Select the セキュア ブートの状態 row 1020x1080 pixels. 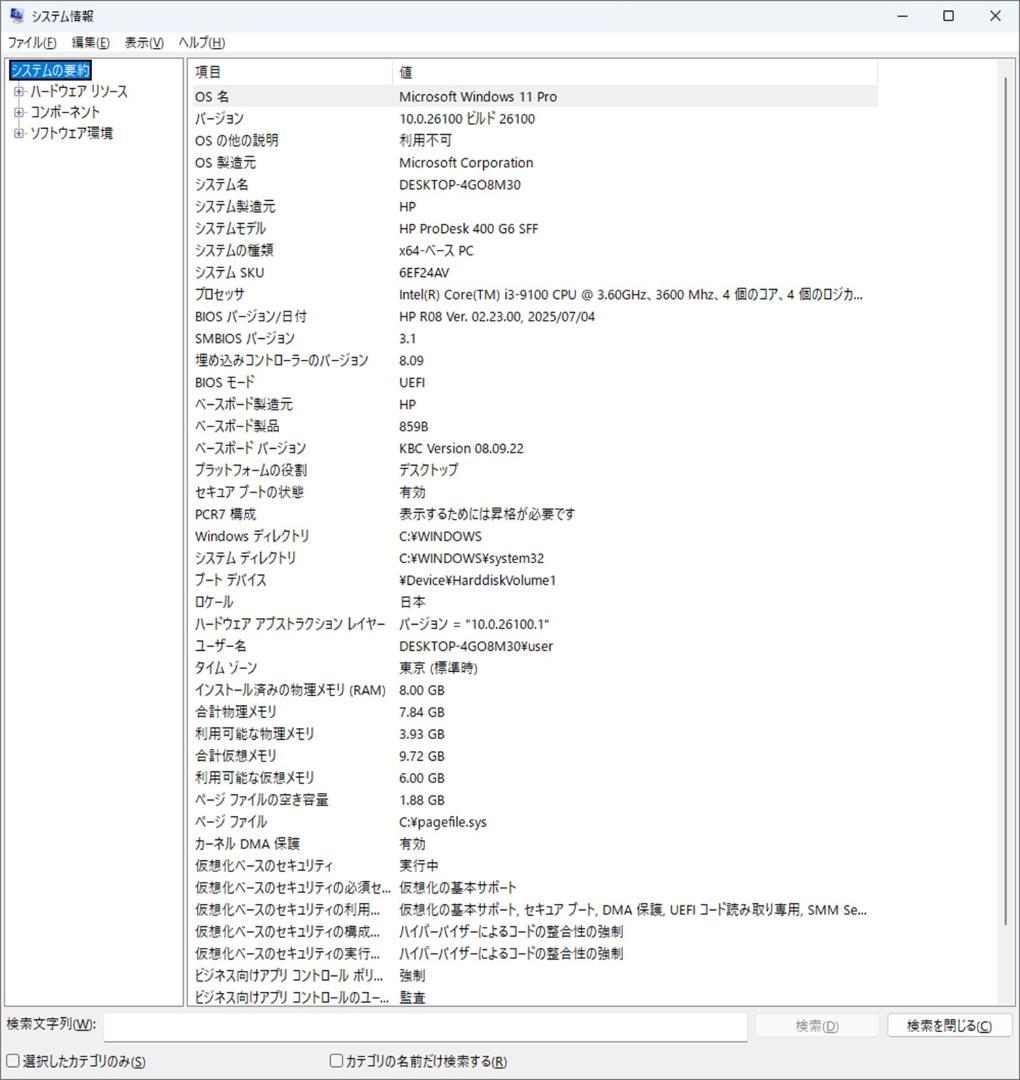(x=400, y=492)
